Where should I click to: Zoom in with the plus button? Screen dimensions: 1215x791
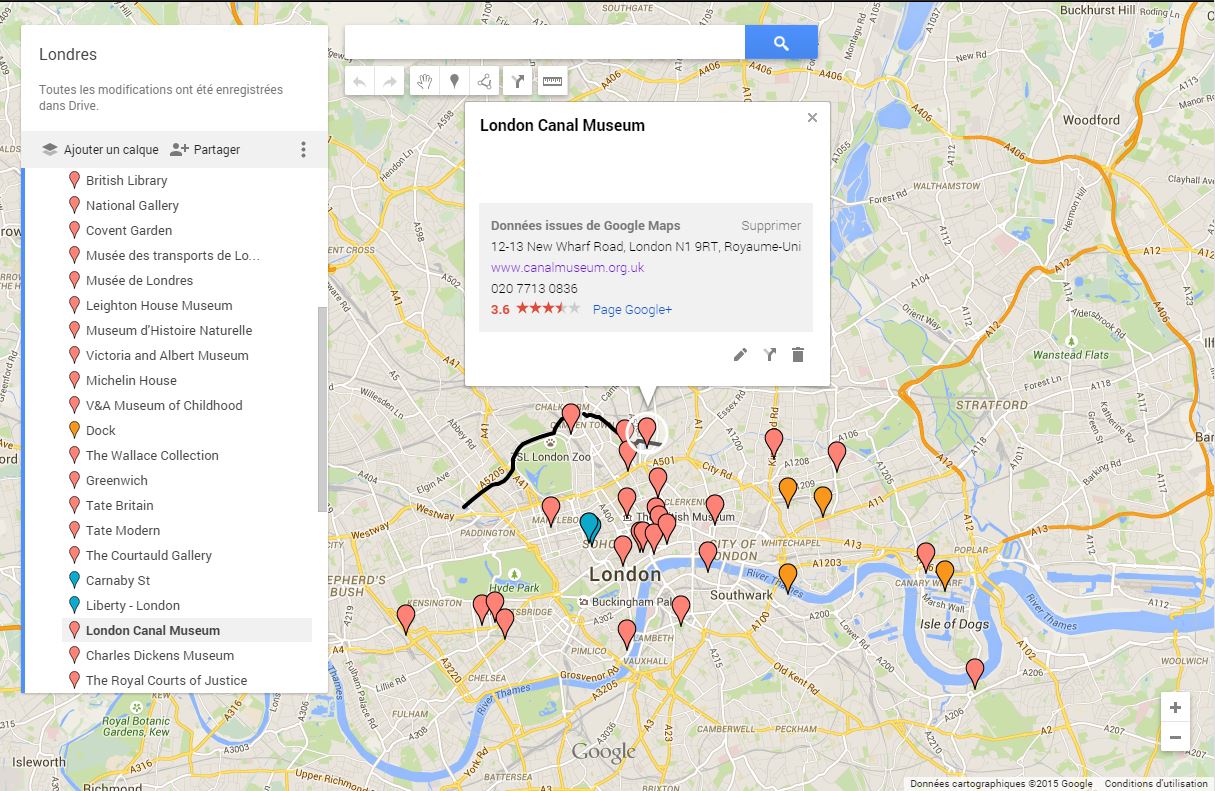[1175, 706]
